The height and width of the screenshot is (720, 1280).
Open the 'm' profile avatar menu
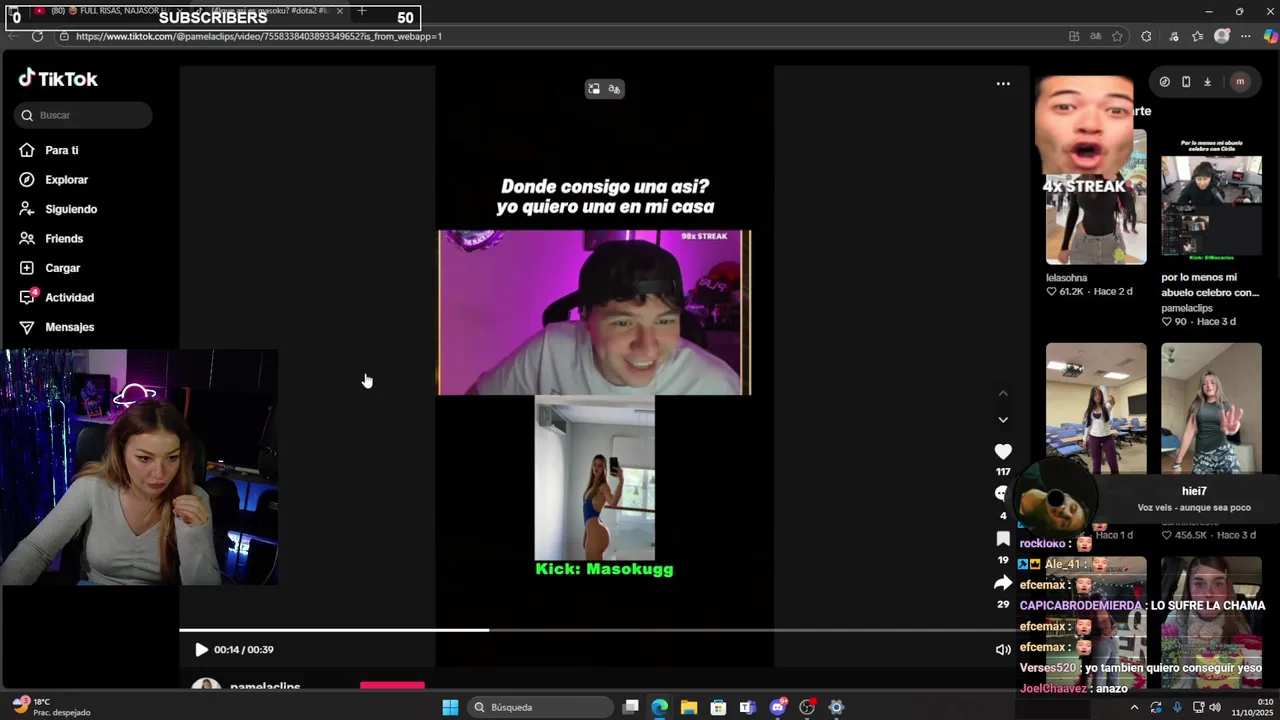1240,82
